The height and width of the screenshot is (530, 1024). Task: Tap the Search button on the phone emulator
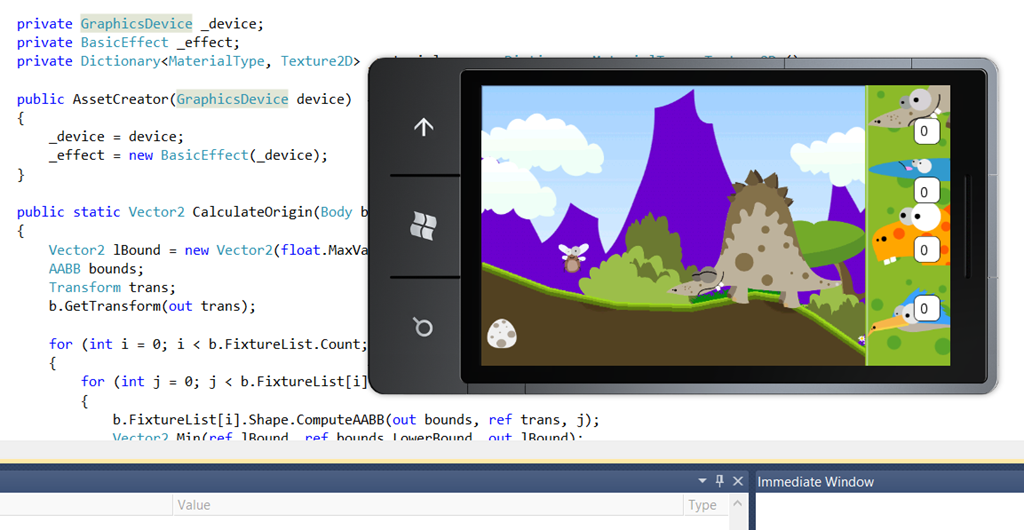pos(423,327)
